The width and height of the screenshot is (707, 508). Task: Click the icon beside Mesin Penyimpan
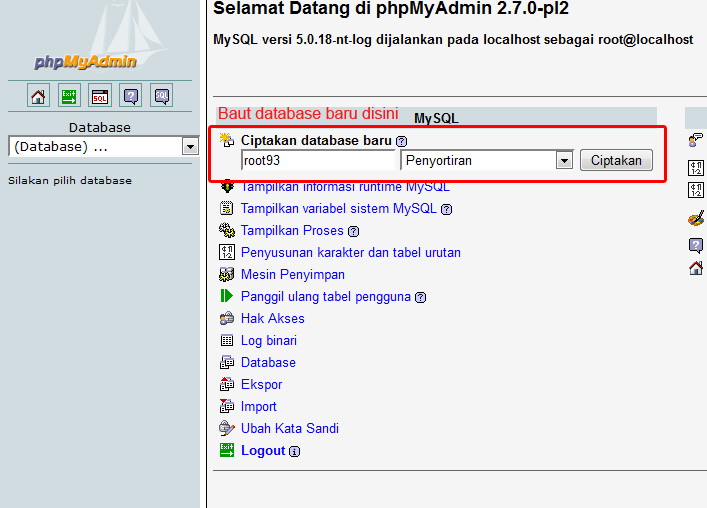(226, 274)
